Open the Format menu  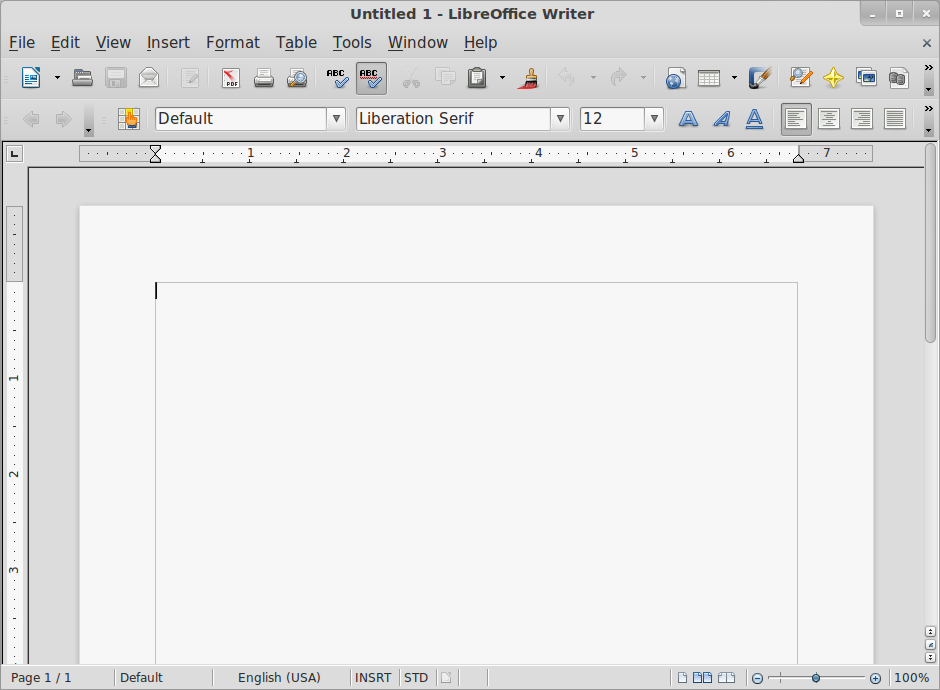pyautogui.click(x=232, y=42)
